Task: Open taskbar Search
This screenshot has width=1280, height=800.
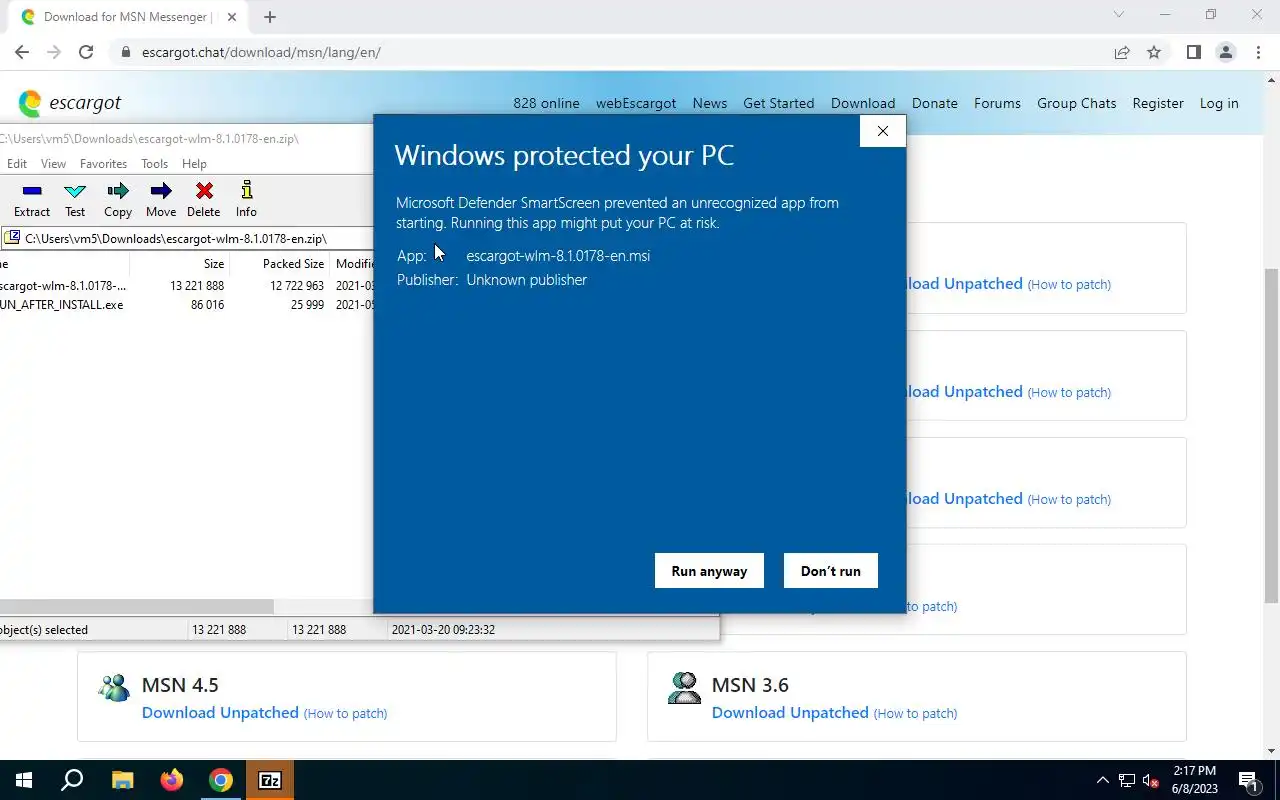Action: tap(72, 780)
